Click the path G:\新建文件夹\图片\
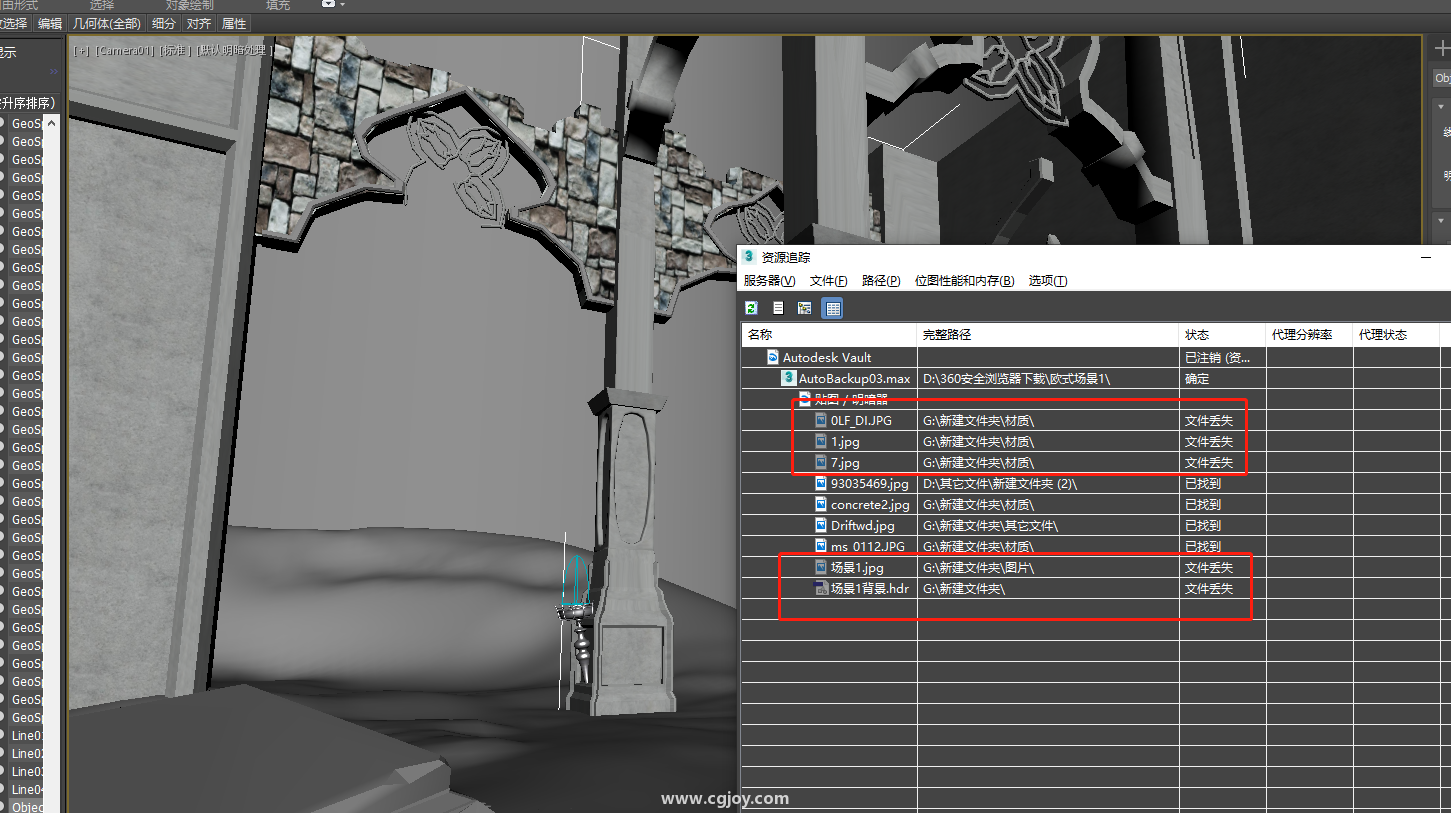Screen dimensions: 1451x813 (978, 567)
